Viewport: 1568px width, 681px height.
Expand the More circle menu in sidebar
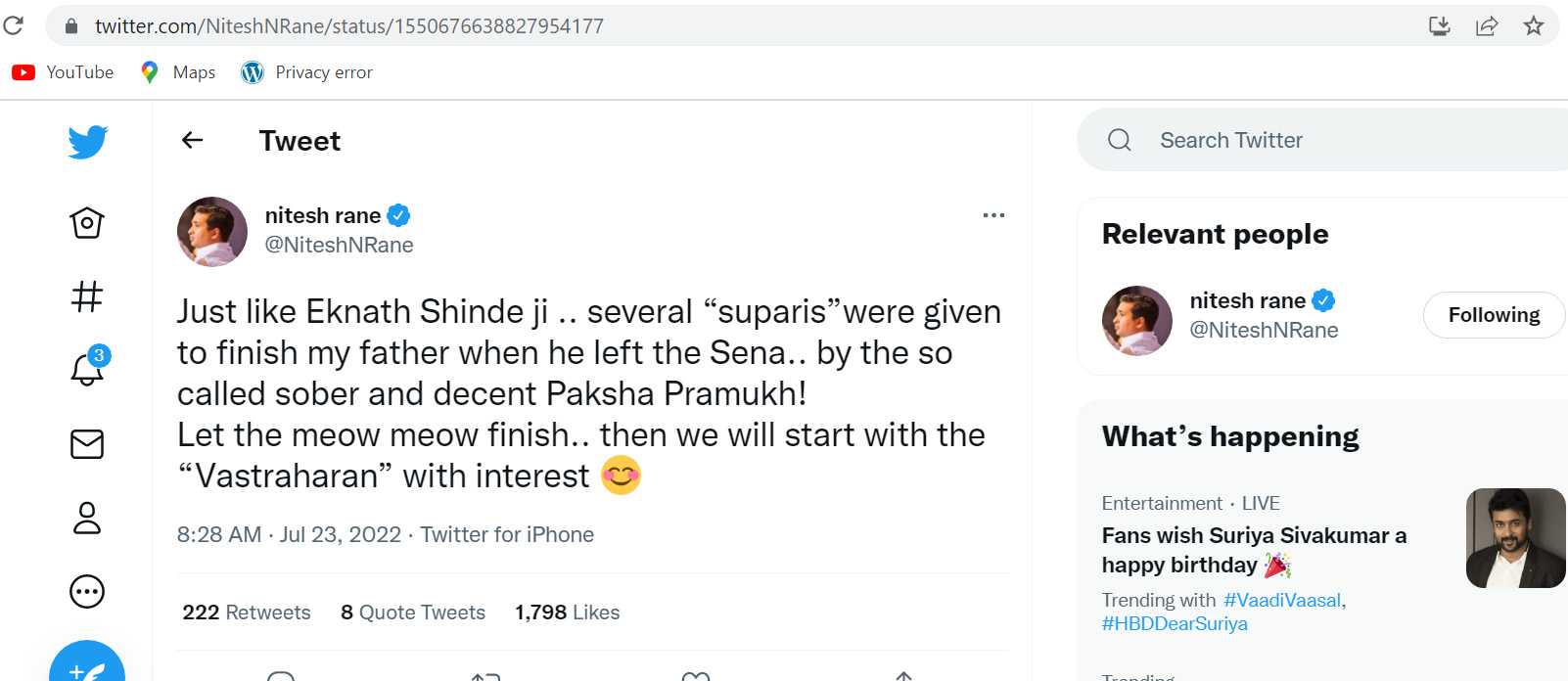click(x=87, y=591)
